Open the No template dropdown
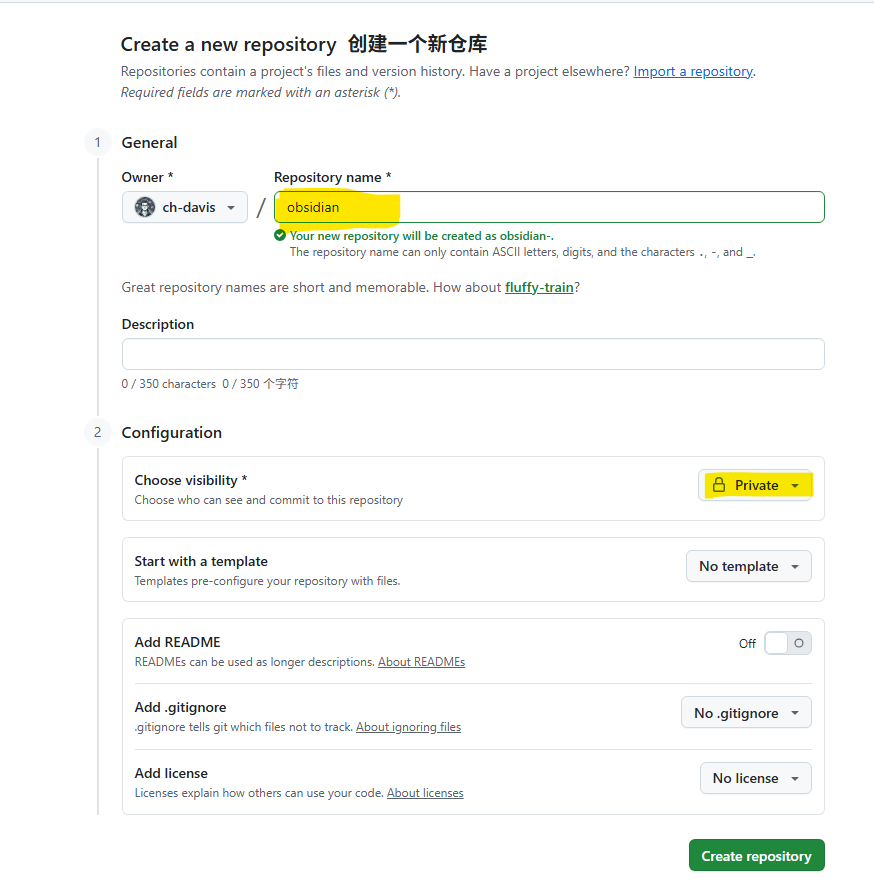The image size is (874, 879). tap(748, 566)
